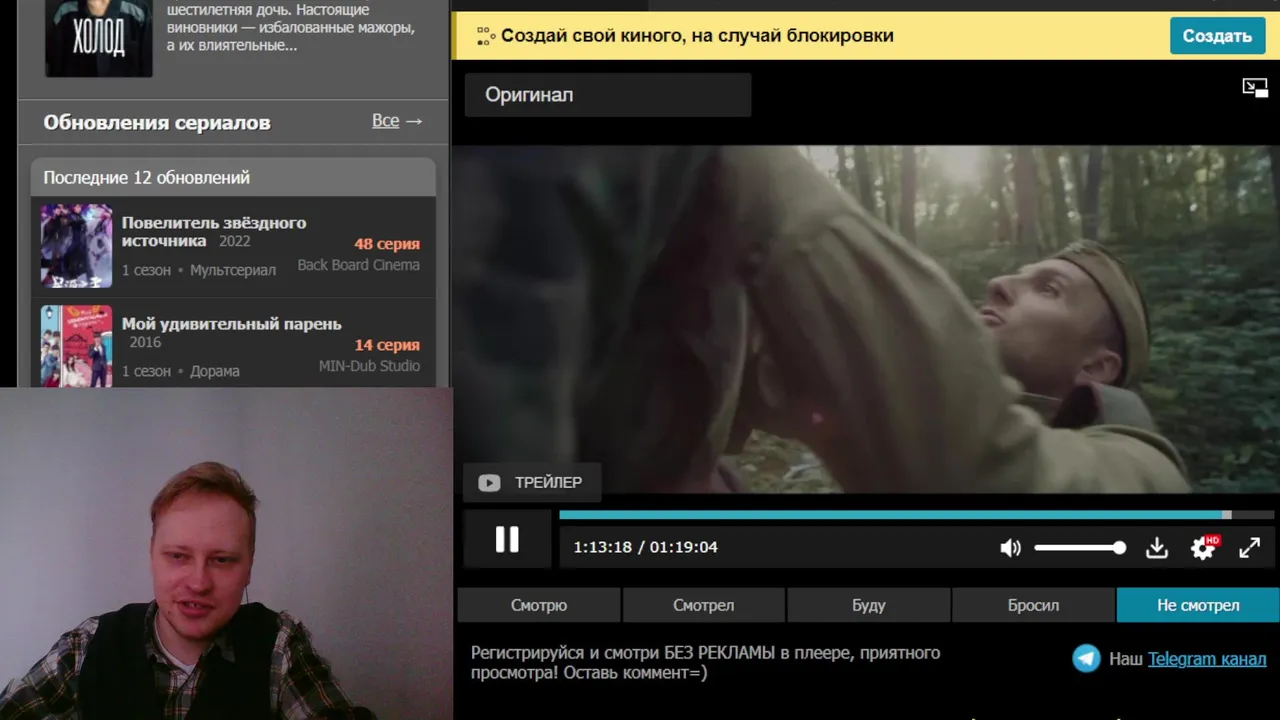
Task: Open Мой удивительный парень series title
Action: coord(232,324)
